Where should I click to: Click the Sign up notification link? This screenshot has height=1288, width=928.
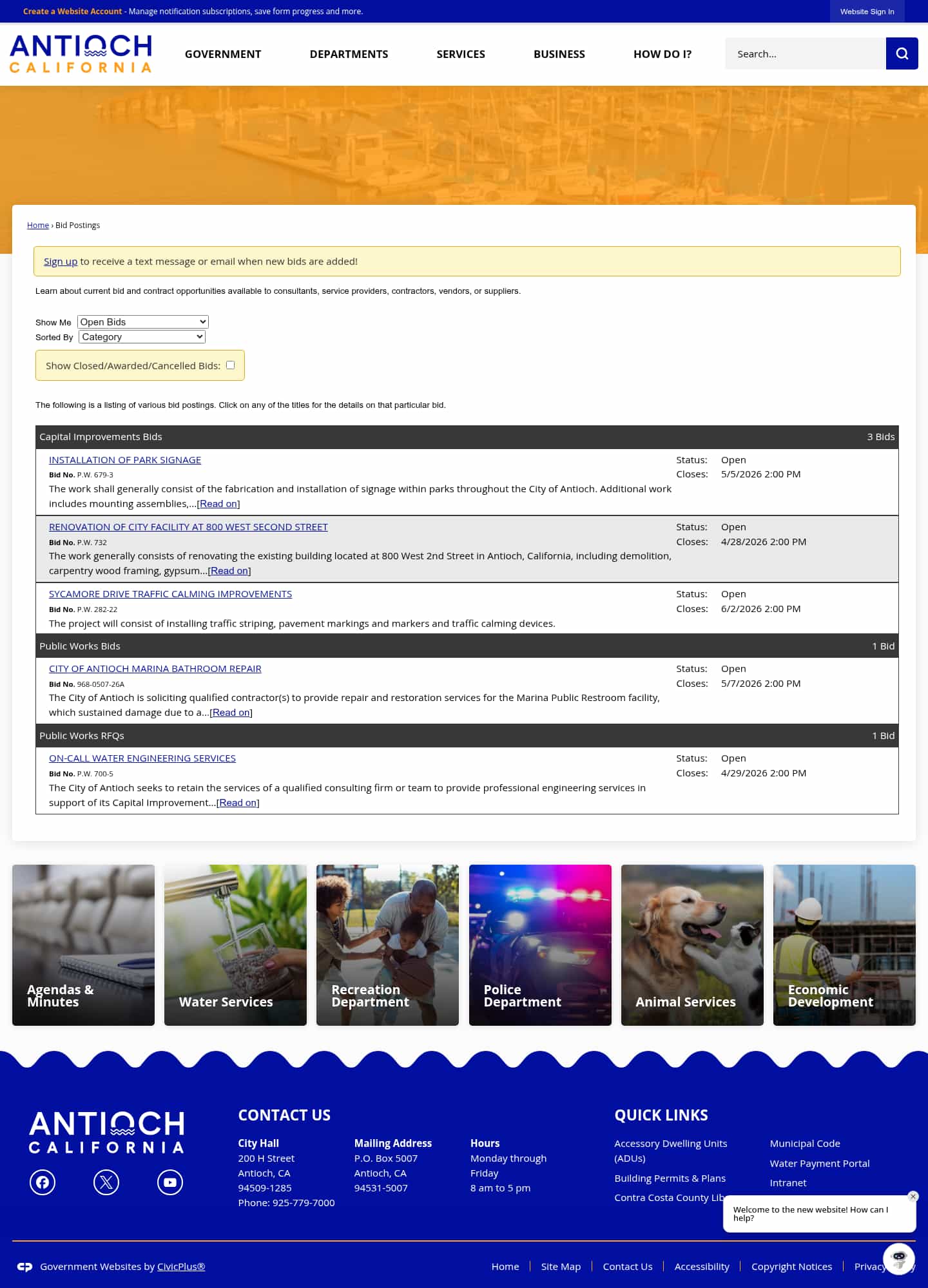tap(61, 261)
